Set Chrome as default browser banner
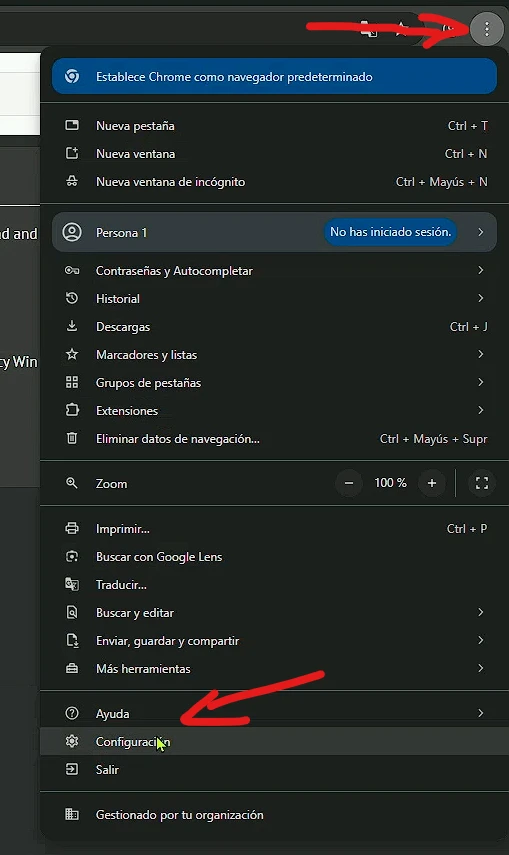509x855 pixels. [274, 76]
